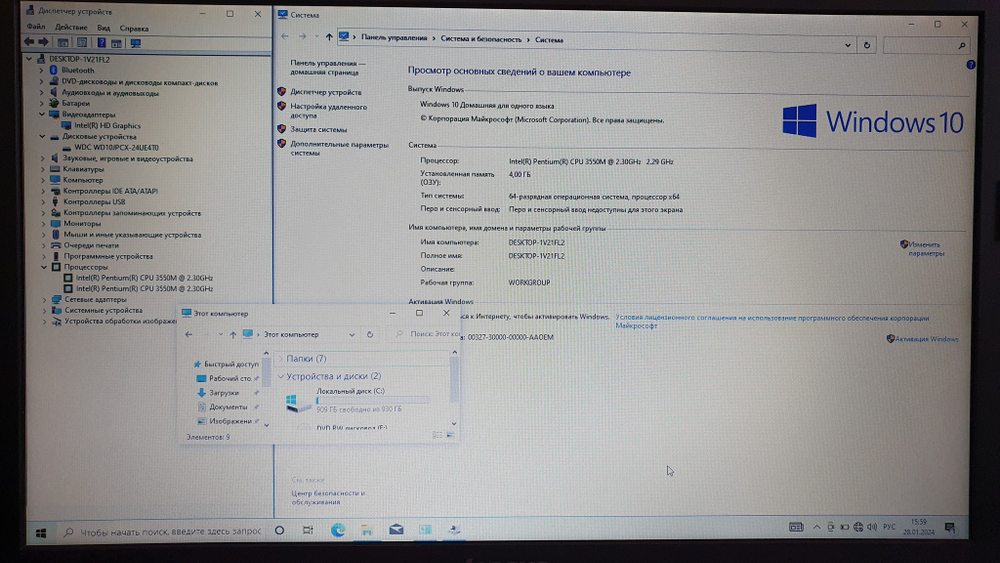
Task: Select Intel(R) HD Graphics device
Action: (107, 126)
